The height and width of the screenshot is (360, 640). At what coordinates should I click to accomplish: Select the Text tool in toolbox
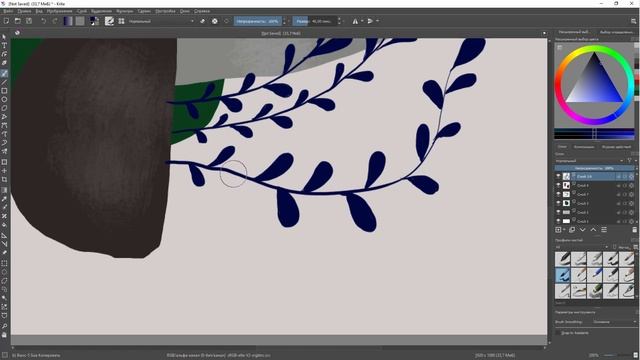pyautogui.click(x=4, y=45)
